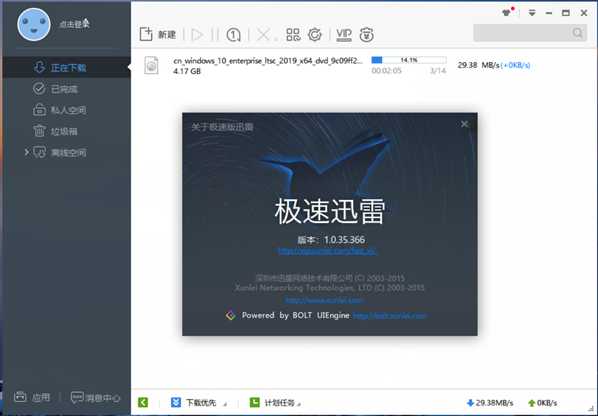Click the 3/14 resources count text
Screen dimensions: 598x416
438,71
